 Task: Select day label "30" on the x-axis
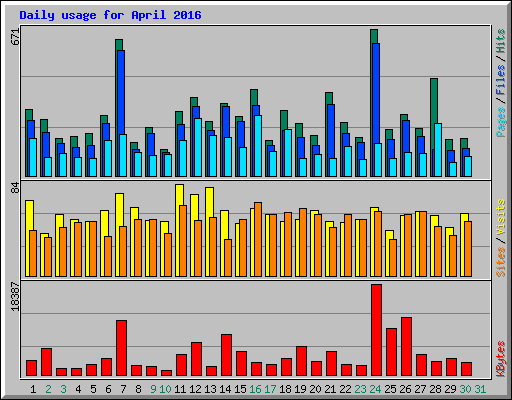(465, 389)
